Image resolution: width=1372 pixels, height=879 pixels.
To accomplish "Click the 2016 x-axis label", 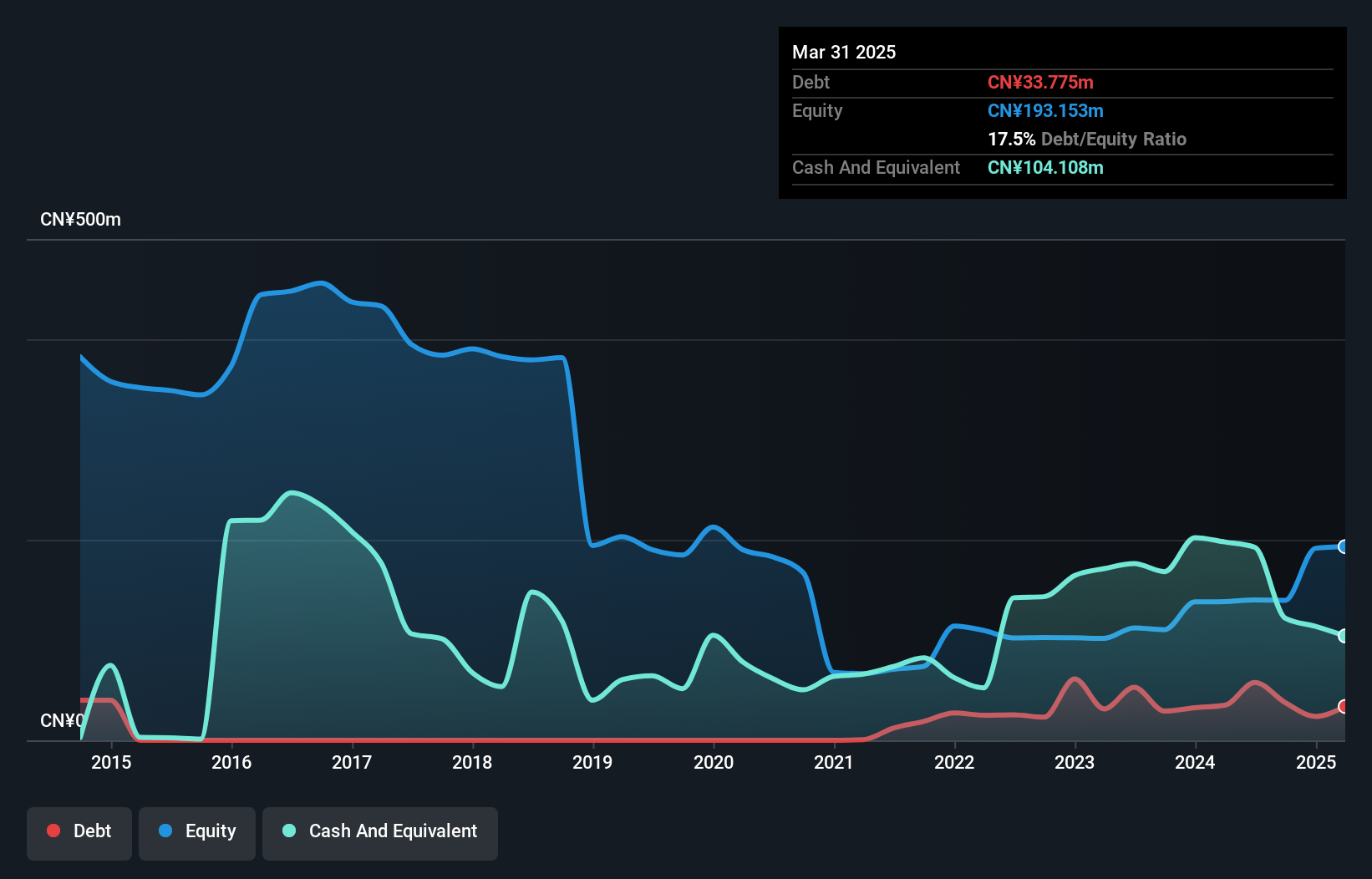I will [231, 762].
